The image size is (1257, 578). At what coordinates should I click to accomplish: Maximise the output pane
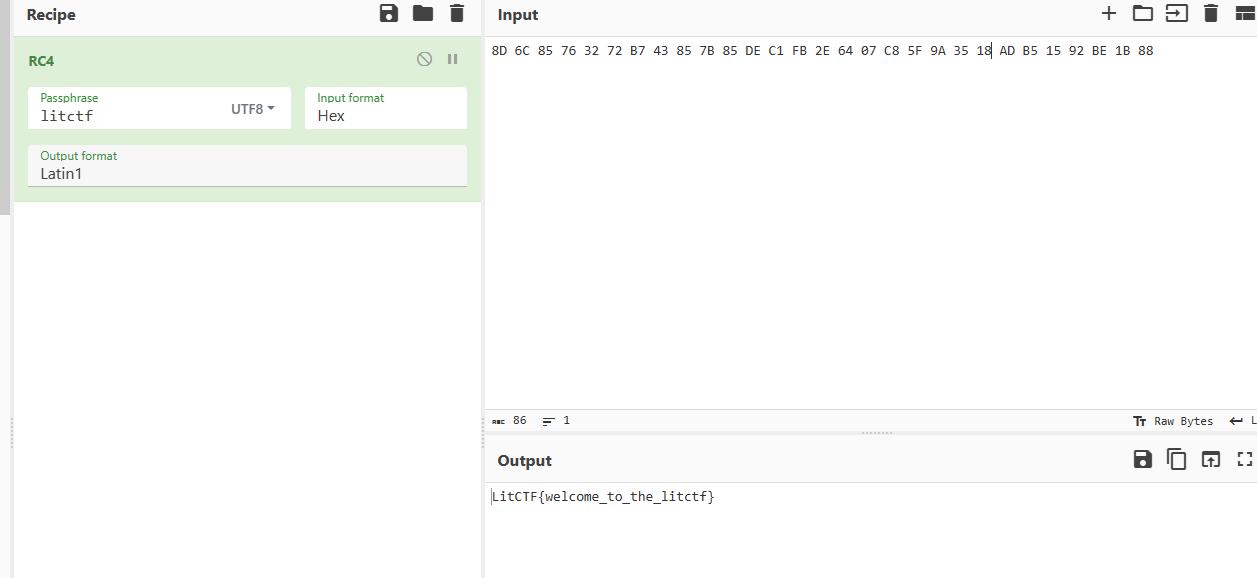1244,460
